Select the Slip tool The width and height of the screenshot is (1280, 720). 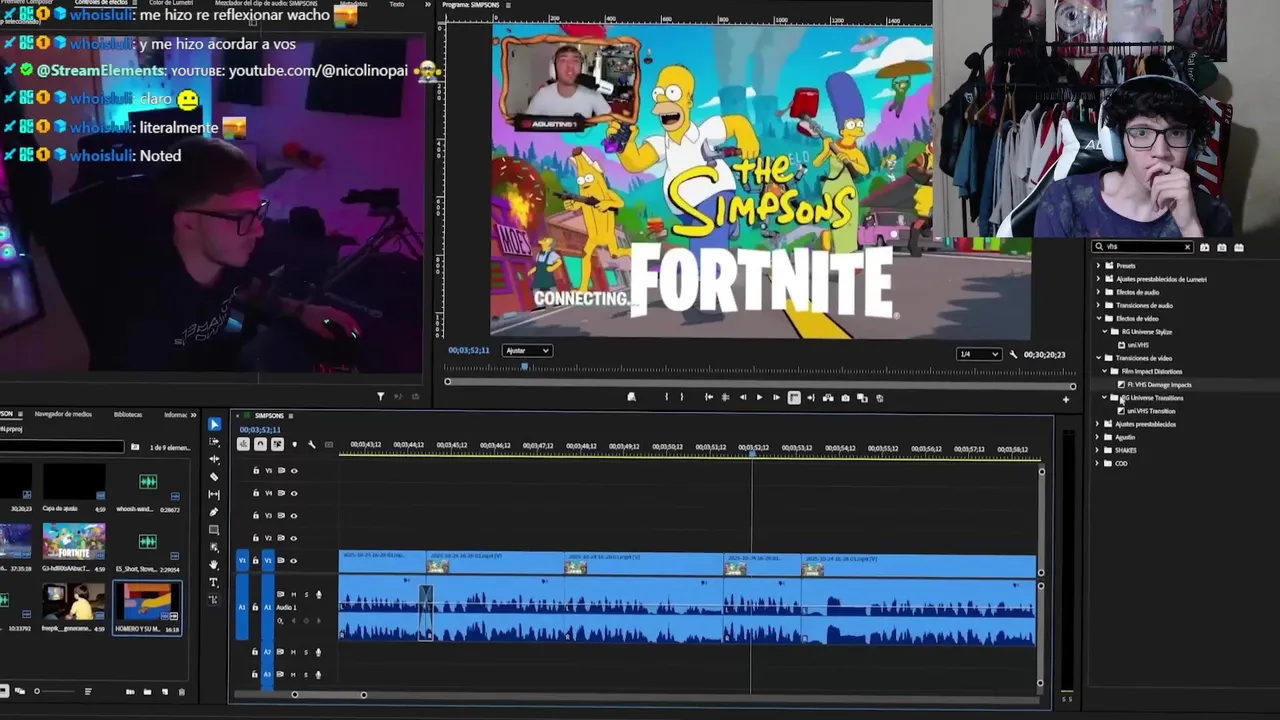pos(214,494)
